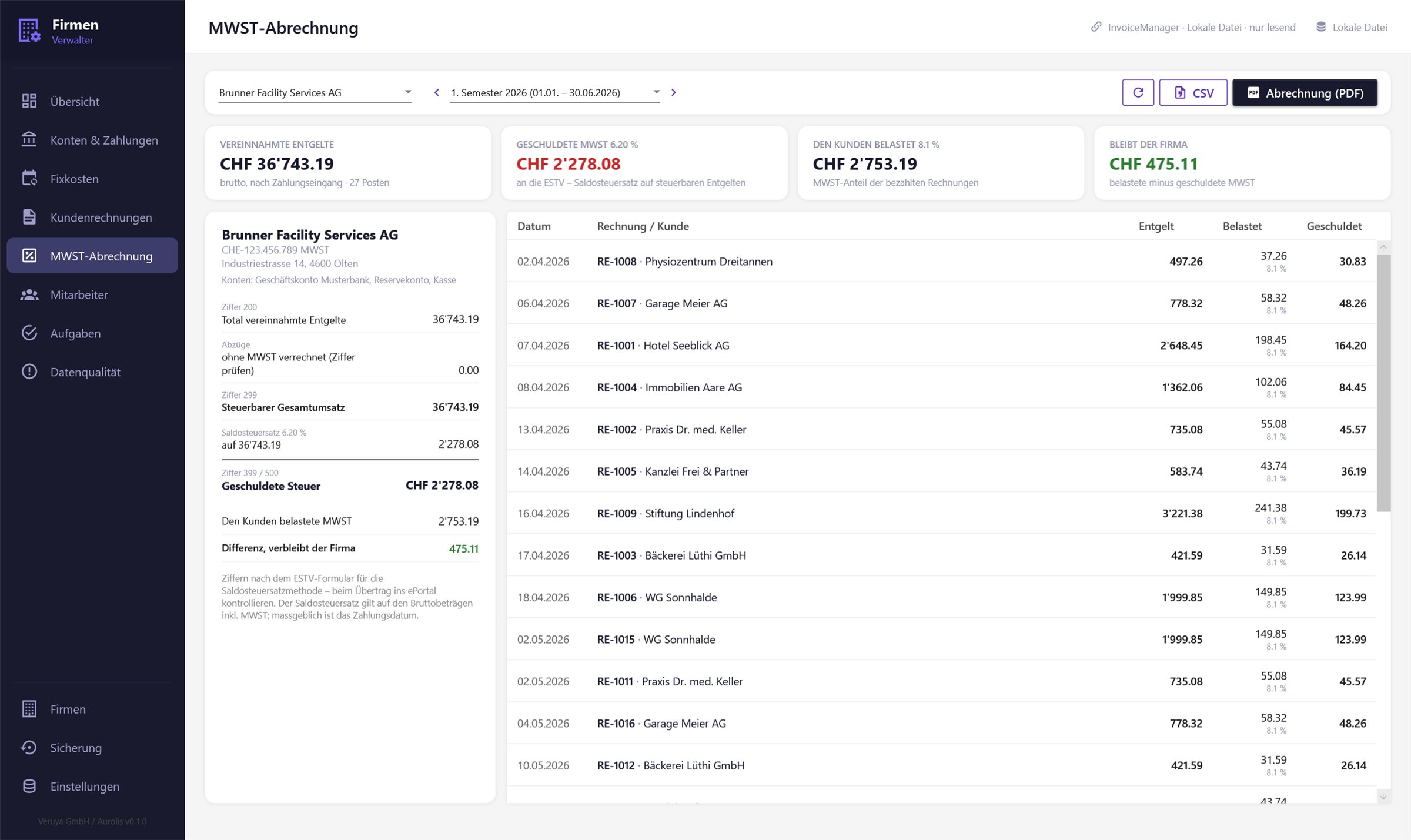Click the refresh reload button
1411x840 pixels.
[1138, 92]
